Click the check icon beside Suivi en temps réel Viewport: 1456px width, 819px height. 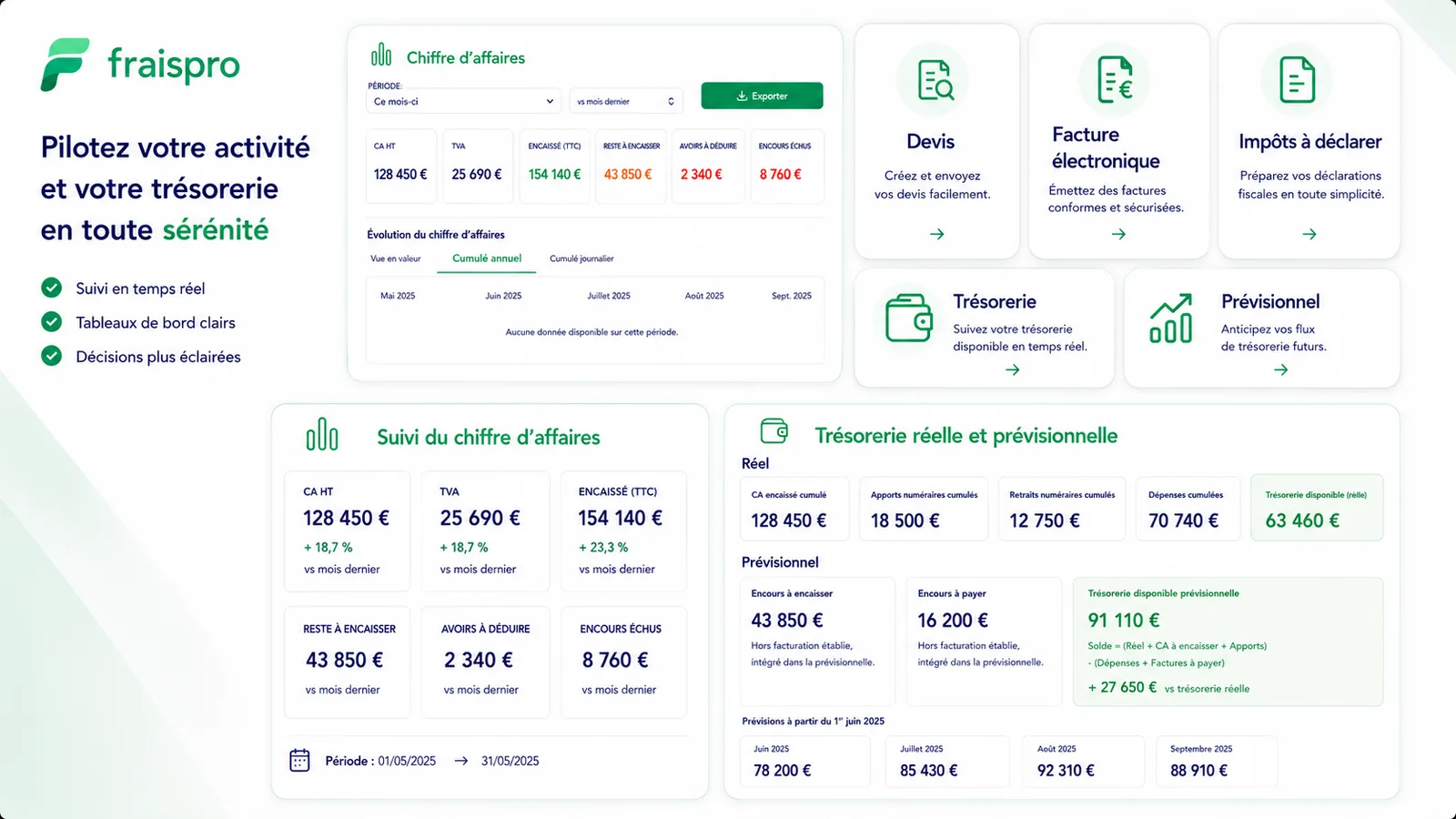52,288
